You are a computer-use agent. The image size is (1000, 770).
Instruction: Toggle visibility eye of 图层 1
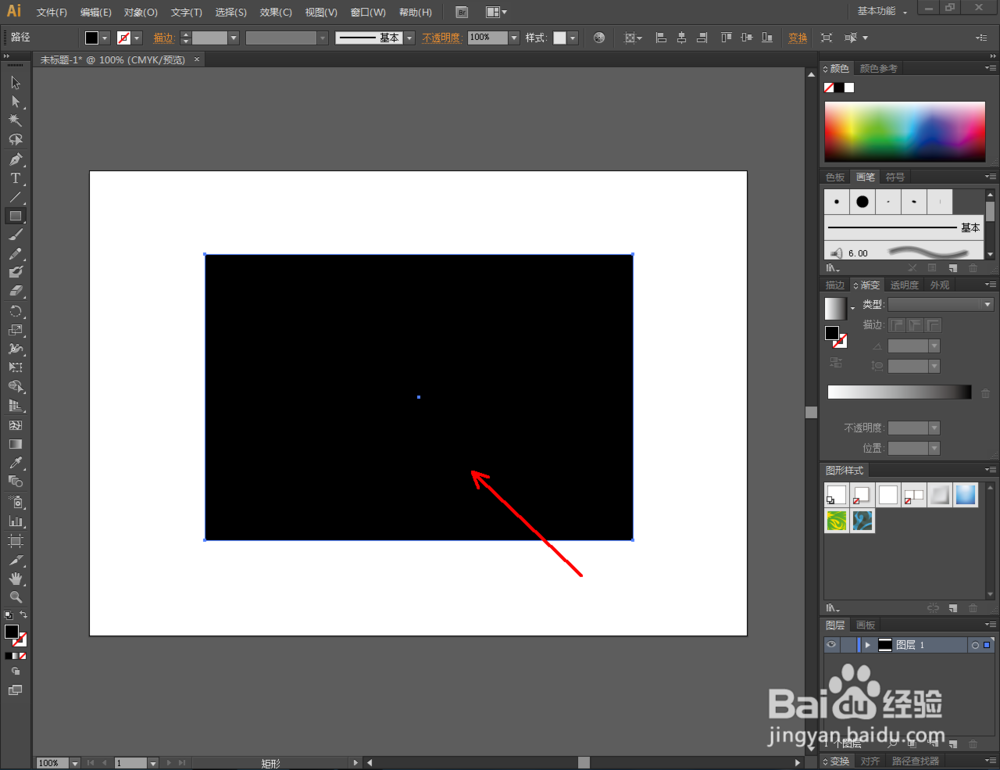click(831, 645)
